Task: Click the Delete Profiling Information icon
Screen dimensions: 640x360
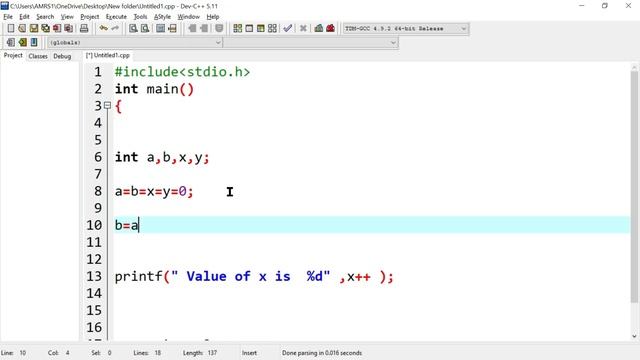Action: click(x=331, y=28)
